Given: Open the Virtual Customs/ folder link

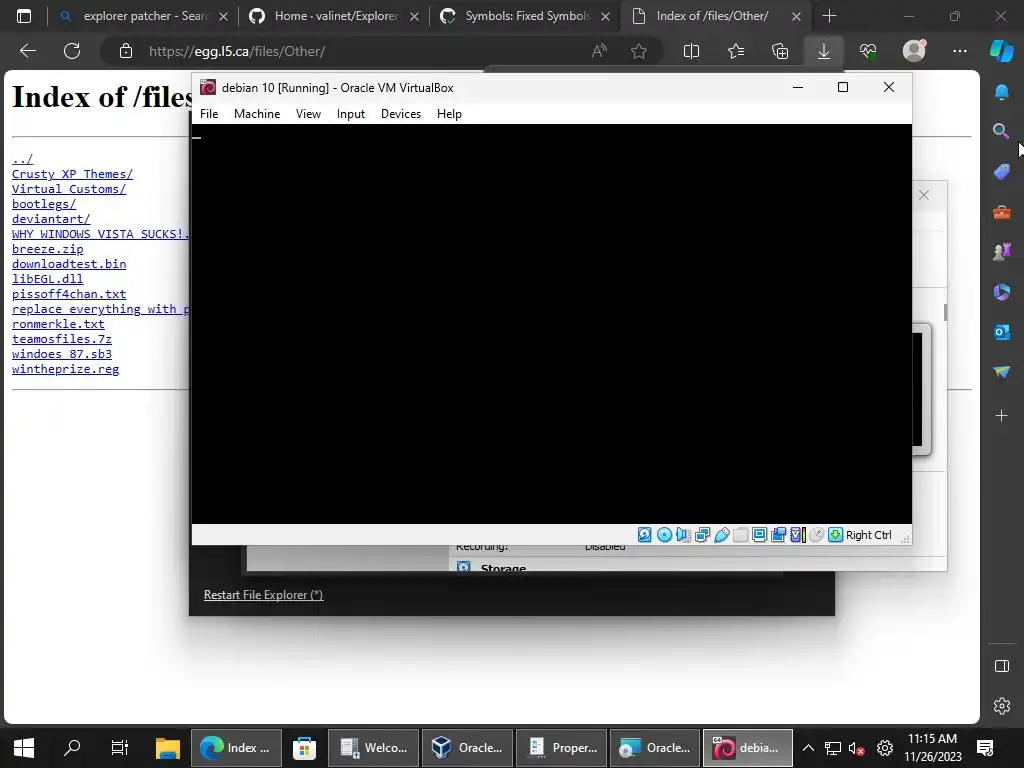Looking at the screenshot, I should point(69,189).
